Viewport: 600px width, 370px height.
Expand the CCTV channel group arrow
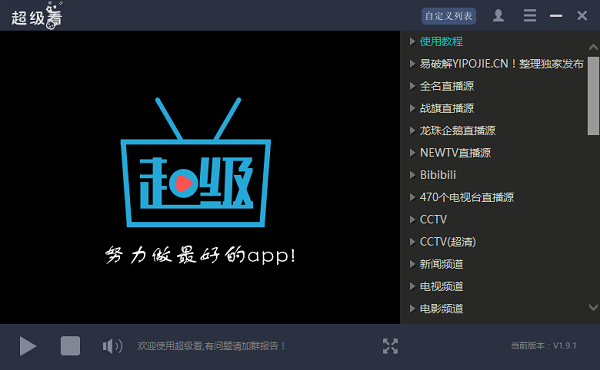[412, 220]
